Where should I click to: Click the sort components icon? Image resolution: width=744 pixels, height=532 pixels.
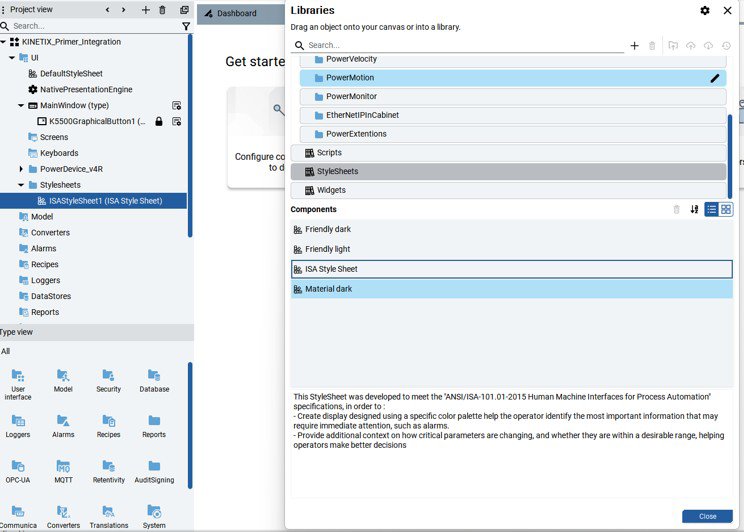coord(694,209)
